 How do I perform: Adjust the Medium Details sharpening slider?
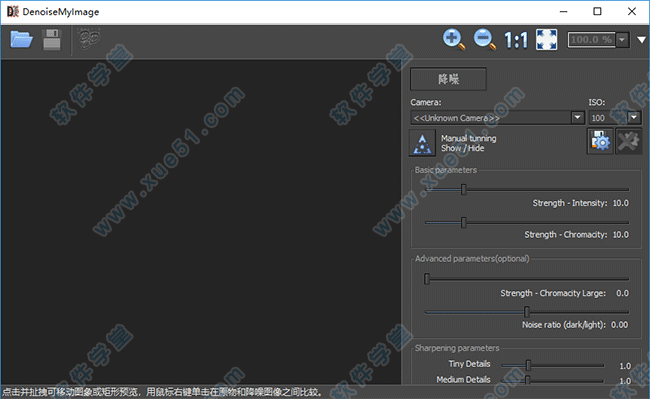[x=553, y=380]
